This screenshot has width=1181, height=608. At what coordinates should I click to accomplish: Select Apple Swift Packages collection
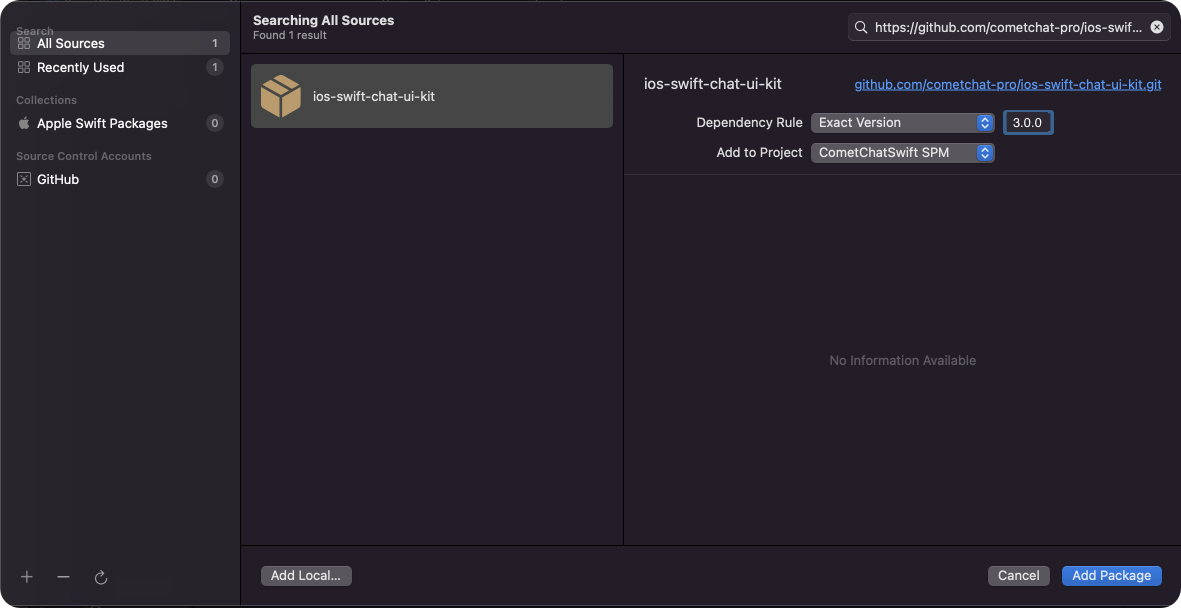[120, 123]
